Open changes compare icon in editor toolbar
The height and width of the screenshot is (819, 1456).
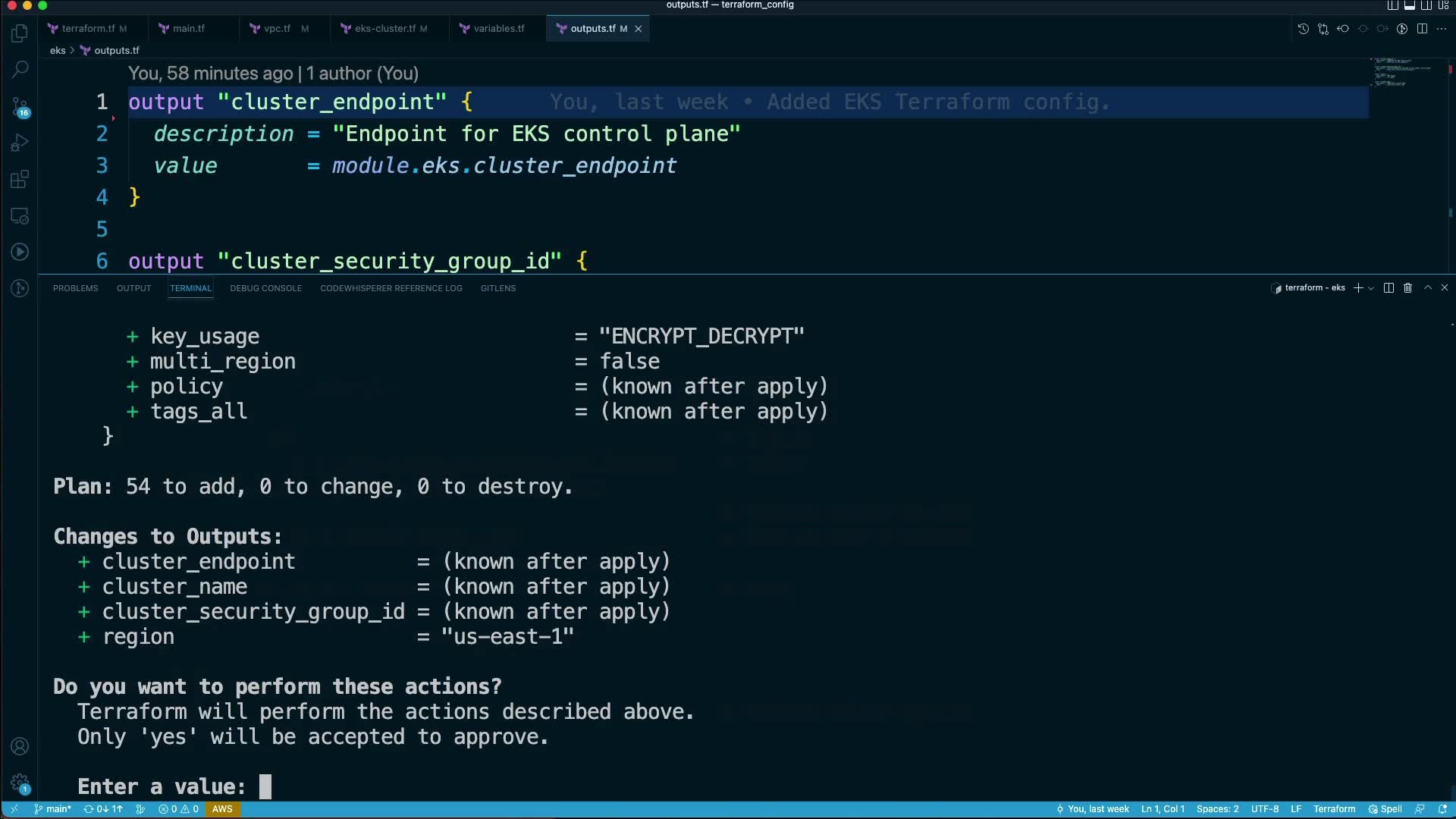click(x=1323, y=29)
